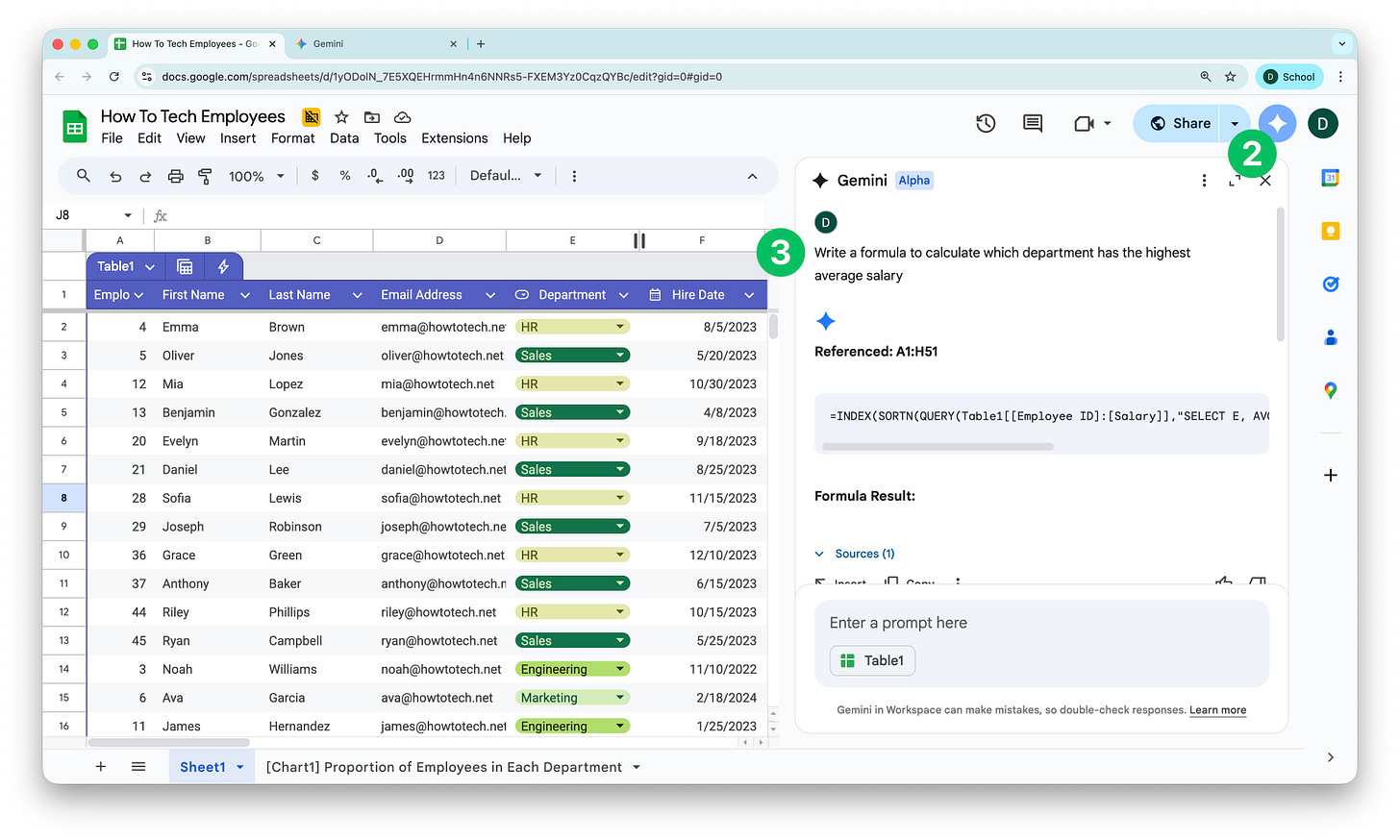Open the Insert menu
Viewport: 1400px width, 840px height.
tap(237, 138)
